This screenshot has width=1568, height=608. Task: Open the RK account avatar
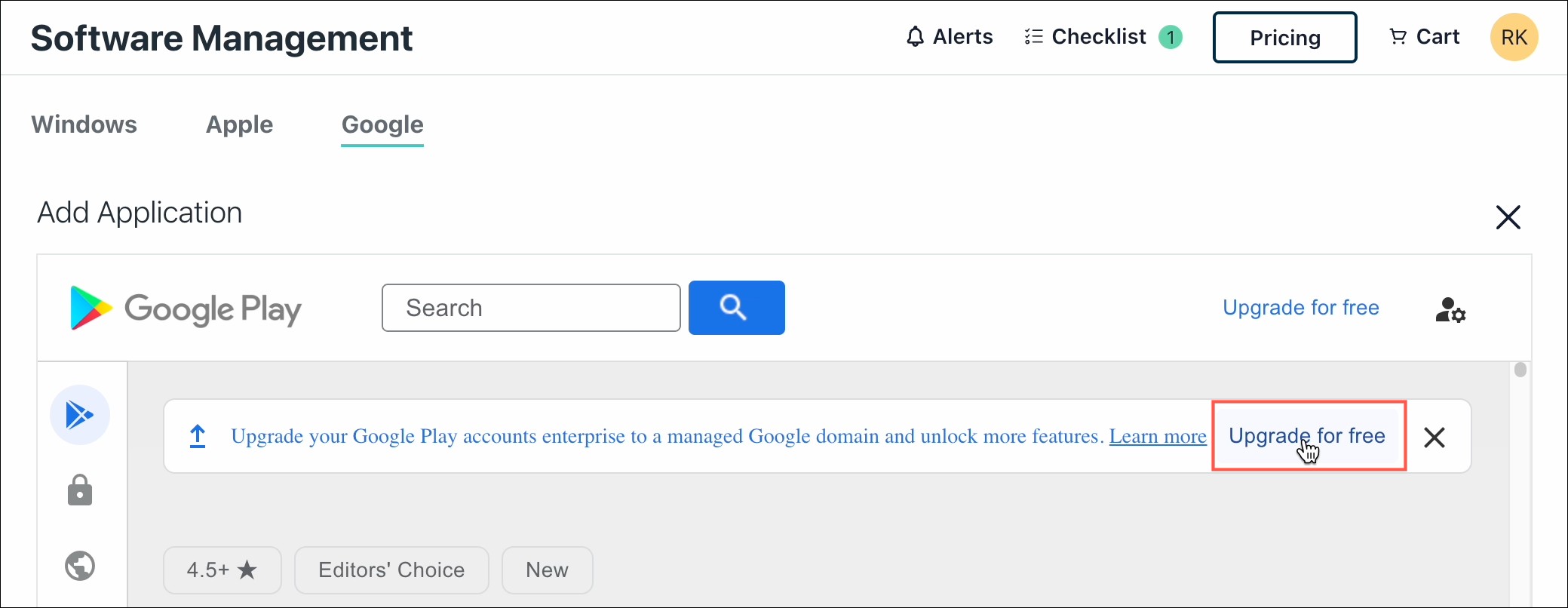pyautogui.click(x=1514, y=36)
